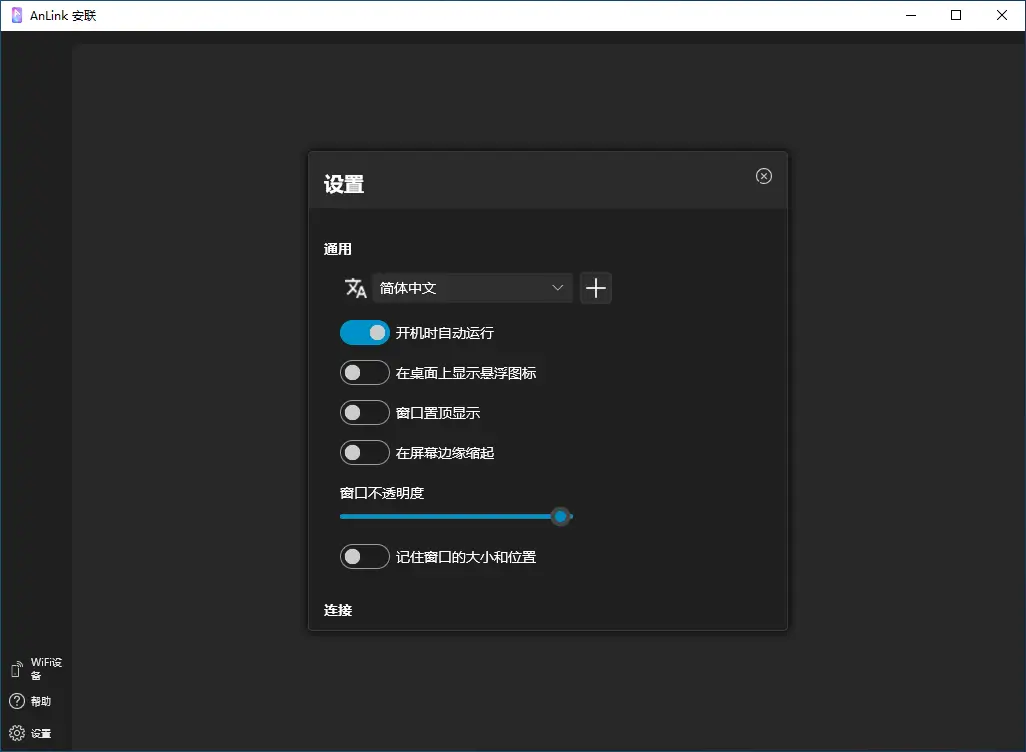Click the 连接 section heading
This screenshot has height=752, width=1026.
338,609
